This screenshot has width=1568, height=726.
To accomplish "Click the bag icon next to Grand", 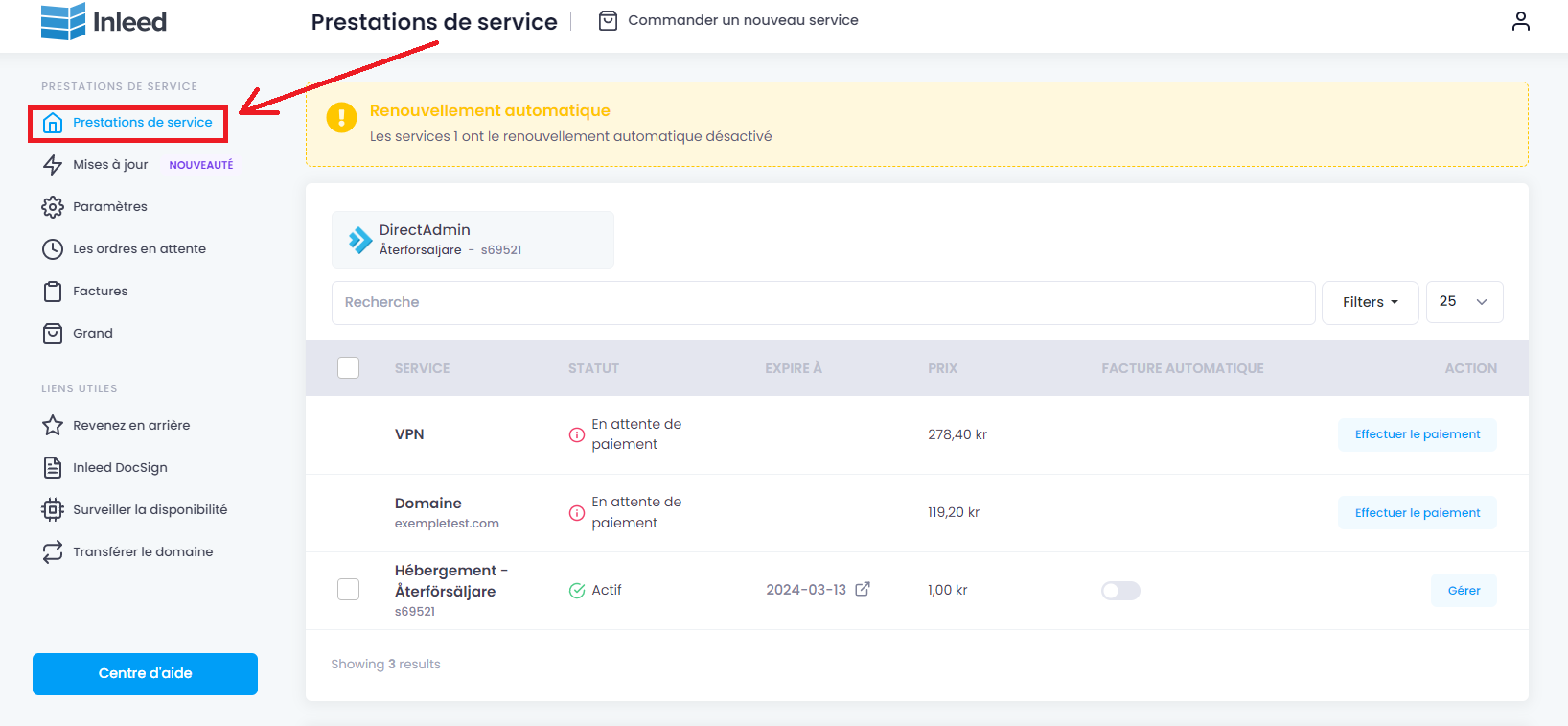I will tap(53, 334).
